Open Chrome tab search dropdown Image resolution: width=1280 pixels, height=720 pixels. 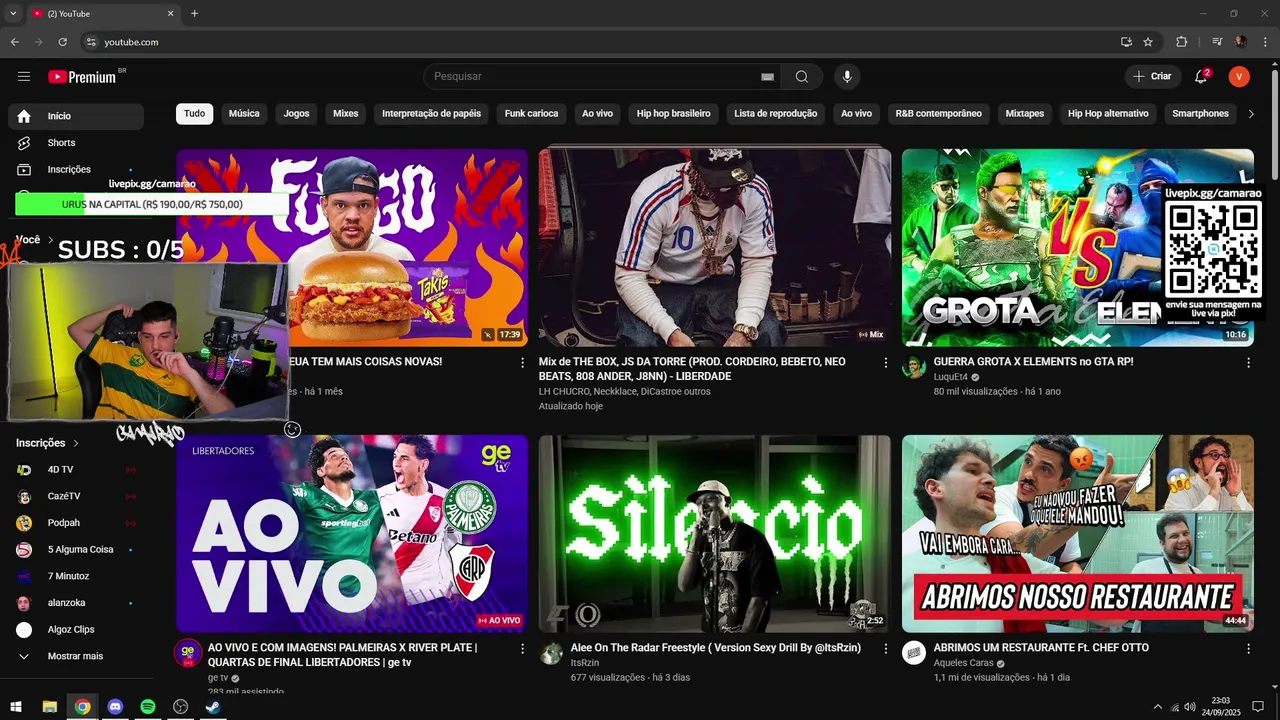[13, 14]
